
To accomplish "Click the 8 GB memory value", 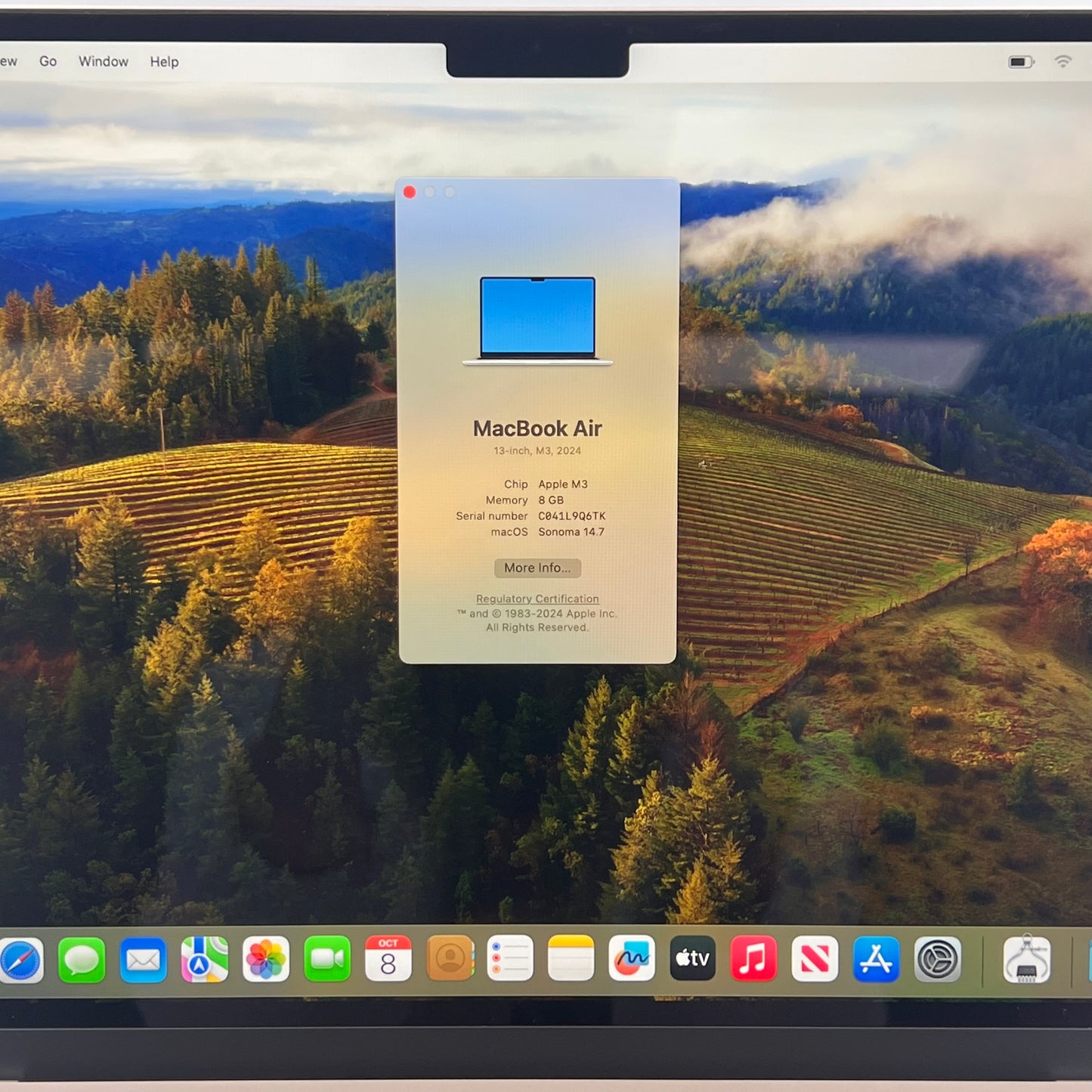I will pos(551,500).
